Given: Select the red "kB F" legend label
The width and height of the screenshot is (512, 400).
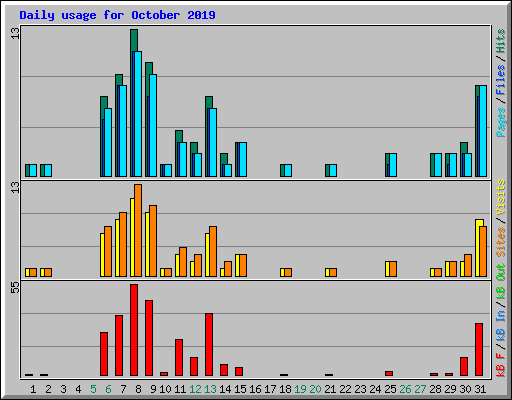Looking at the screenshot, I should coord(501,365).
